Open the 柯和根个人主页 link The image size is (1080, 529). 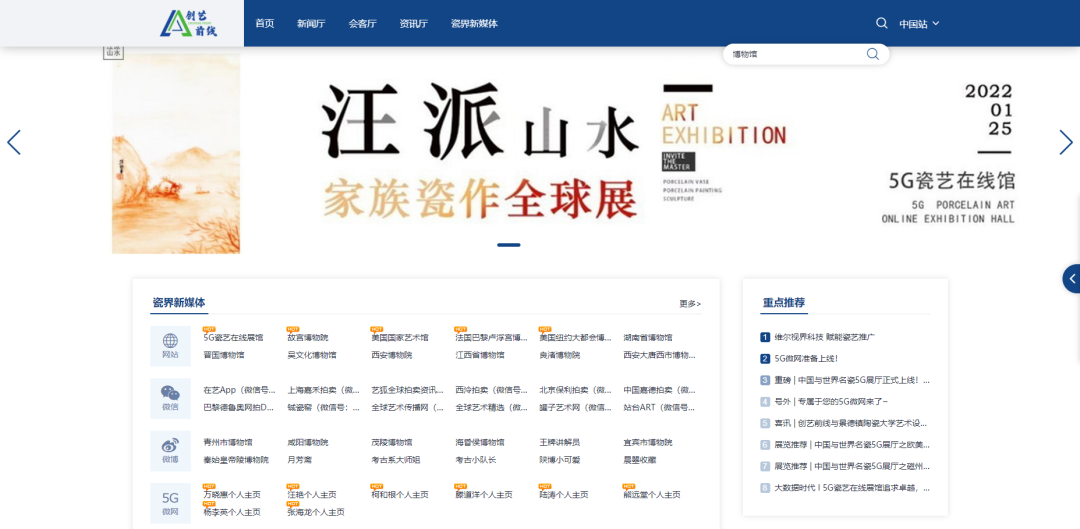(x=399, y=495)
